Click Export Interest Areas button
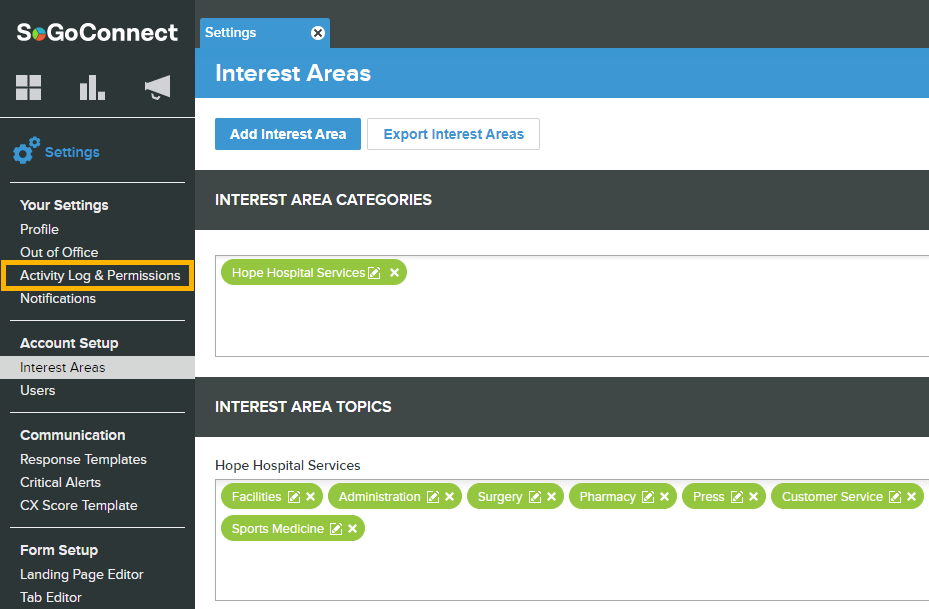The height and width of the screenshot is (609, 929). tap(453, 134)
